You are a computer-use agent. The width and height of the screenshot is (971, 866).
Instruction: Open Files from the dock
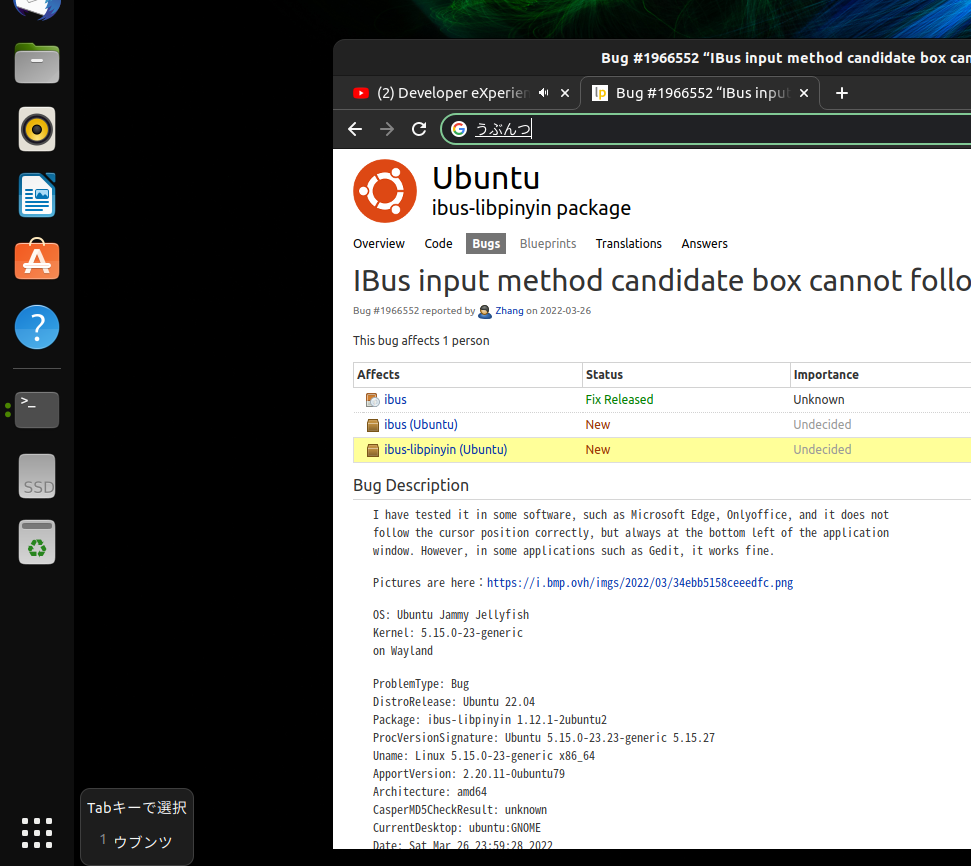[x=37, y=63]
